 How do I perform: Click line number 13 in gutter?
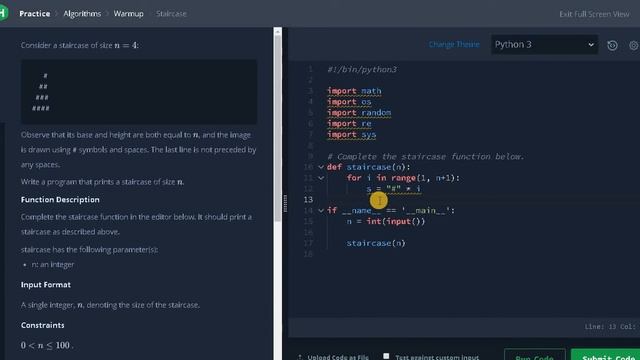(308, 200)
